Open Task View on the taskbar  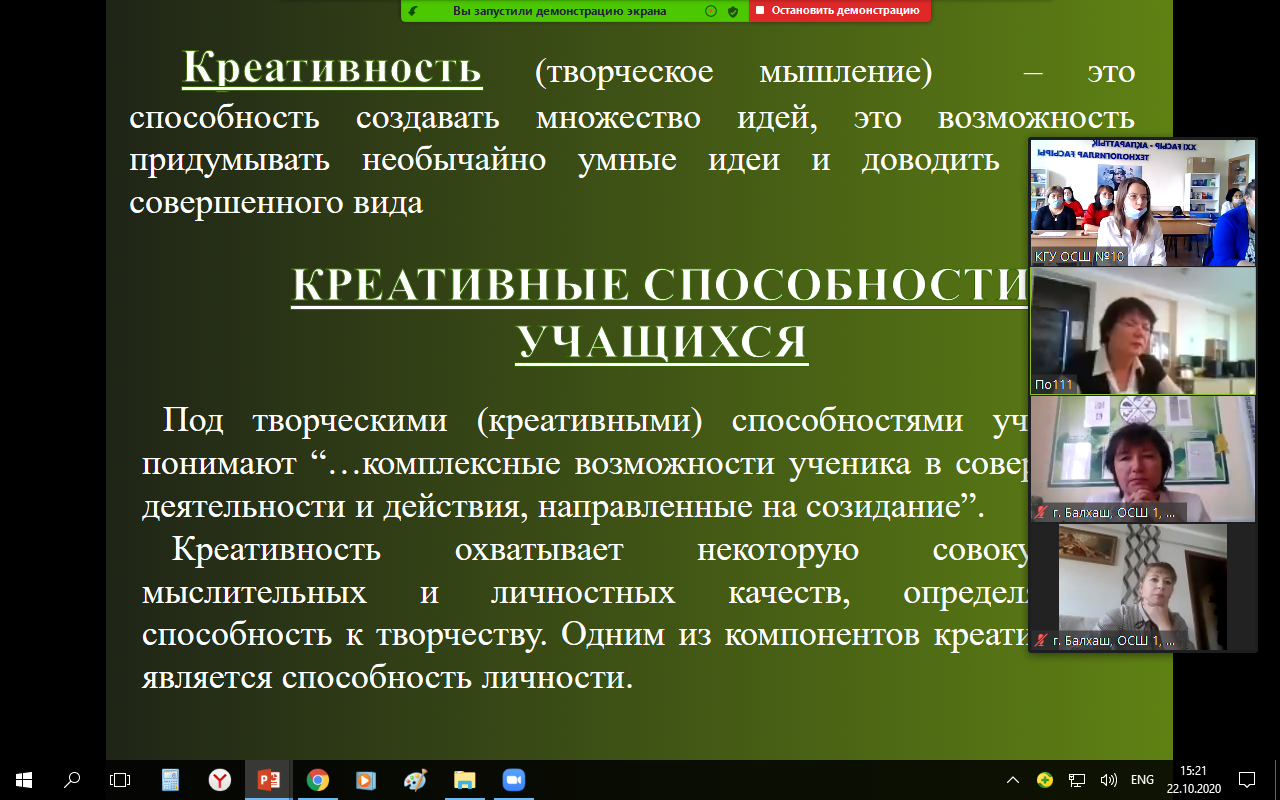click(x=120, y=780)
